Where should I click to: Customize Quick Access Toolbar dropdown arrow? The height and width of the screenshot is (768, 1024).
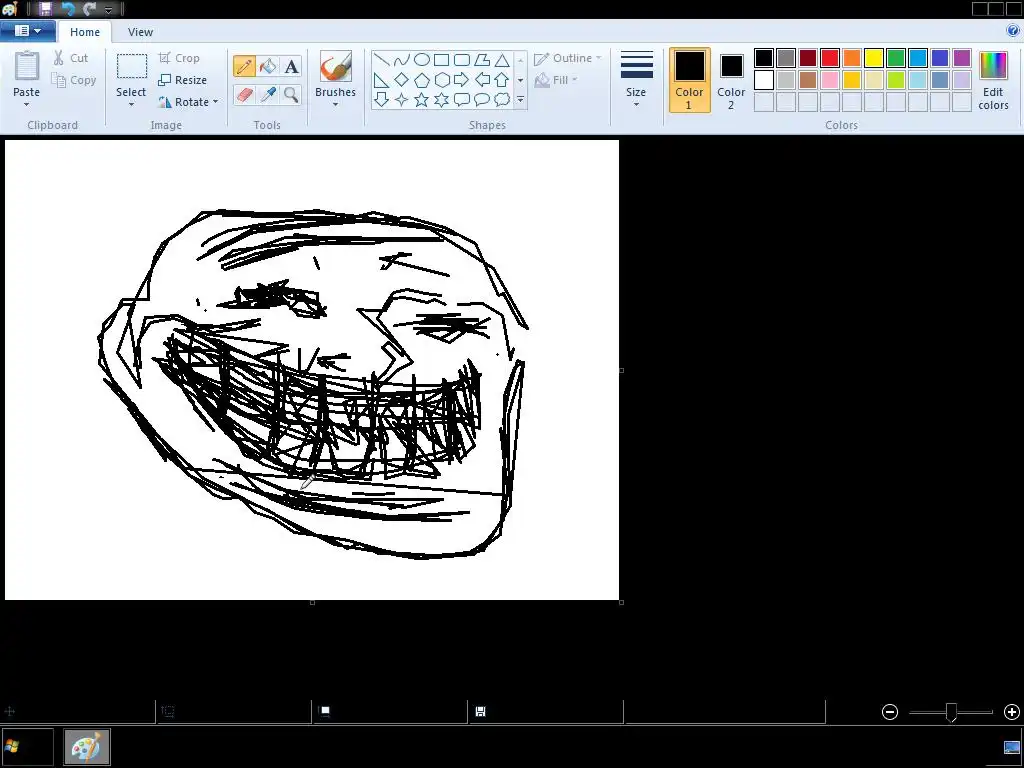108,9
